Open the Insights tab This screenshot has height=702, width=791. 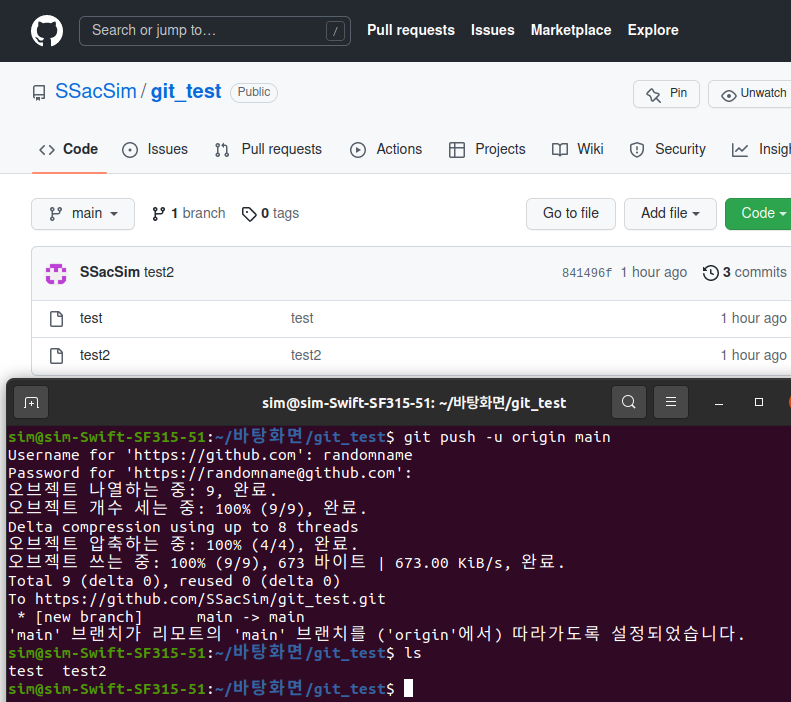click(761, 149)
